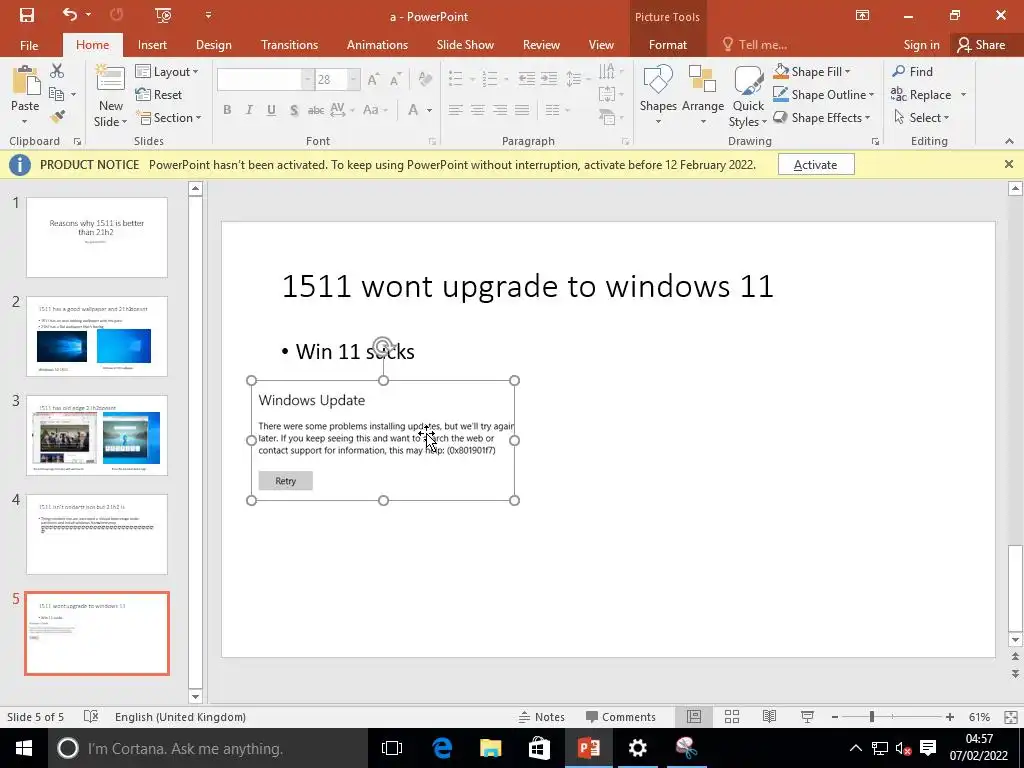Click the Tell me search field
The width and height of the screenshot is (1024, 768).
tap(755, 44)
